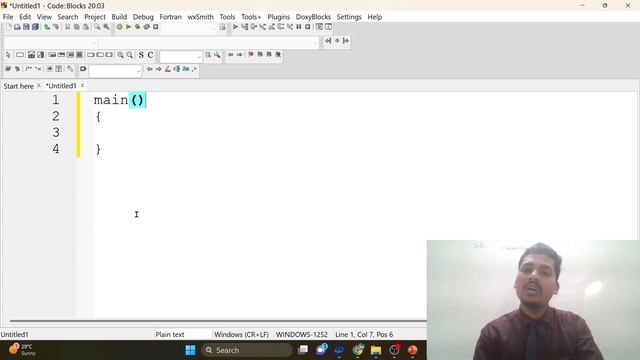
Task: Click the Copy toolbar icon
Action: [76, 27]
